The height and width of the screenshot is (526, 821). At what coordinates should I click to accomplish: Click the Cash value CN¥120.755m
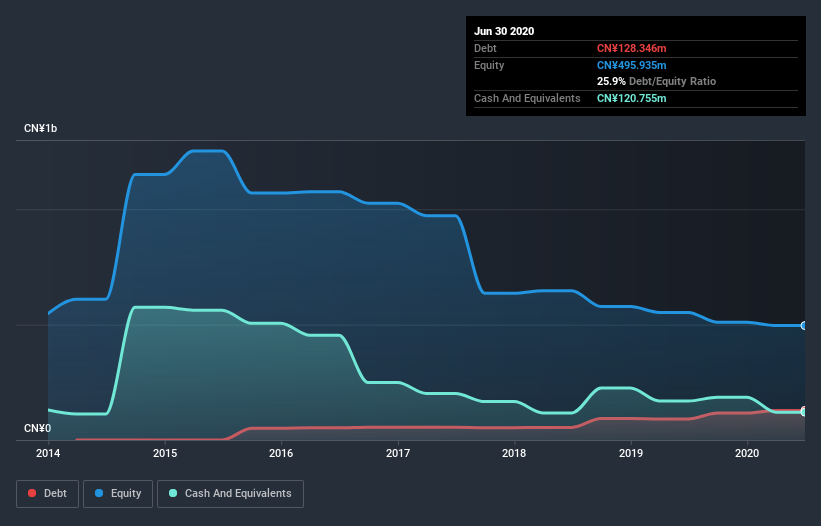(631, 98)
